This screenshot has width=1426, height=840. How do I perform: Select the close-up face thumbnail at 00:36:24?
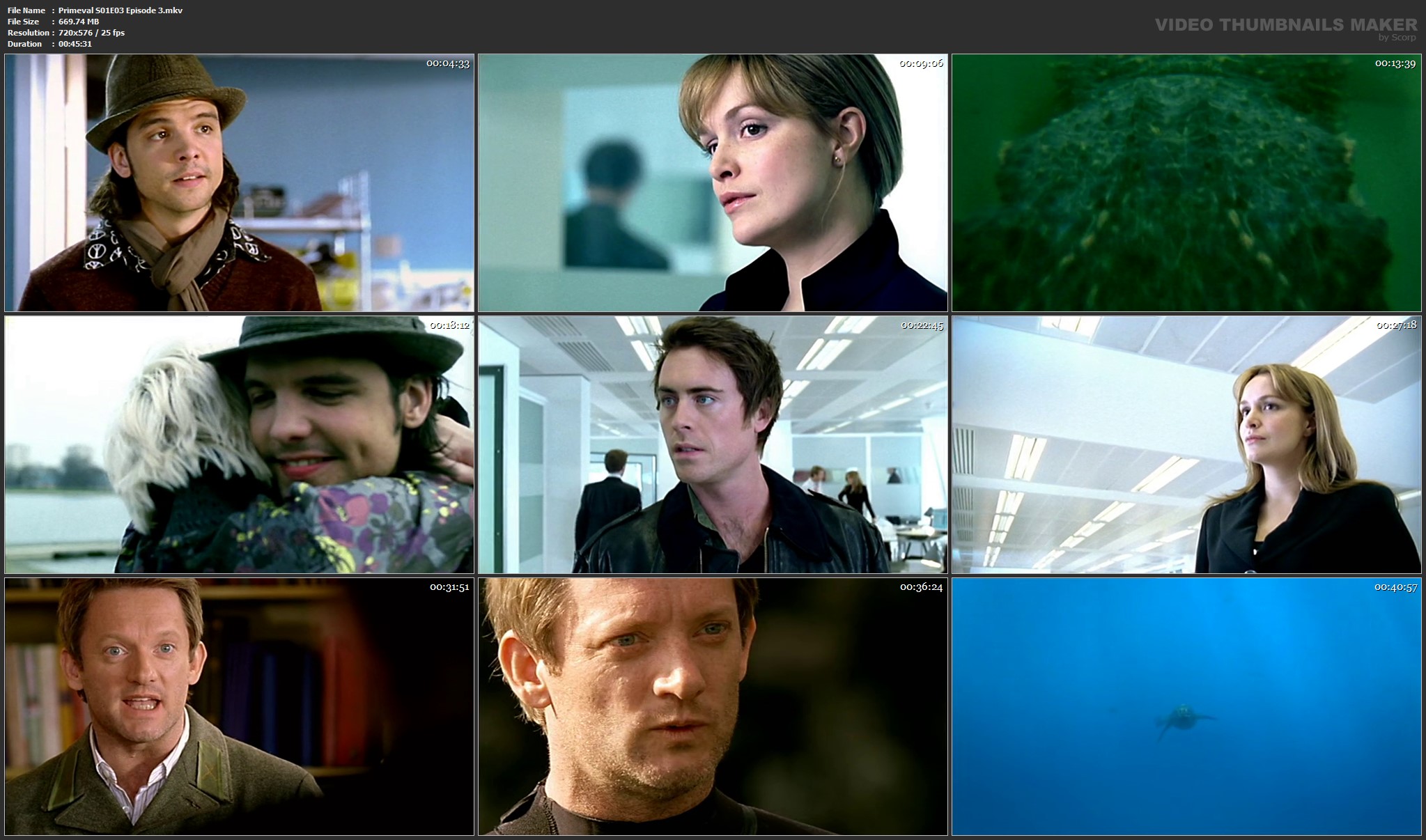point(712,706)
